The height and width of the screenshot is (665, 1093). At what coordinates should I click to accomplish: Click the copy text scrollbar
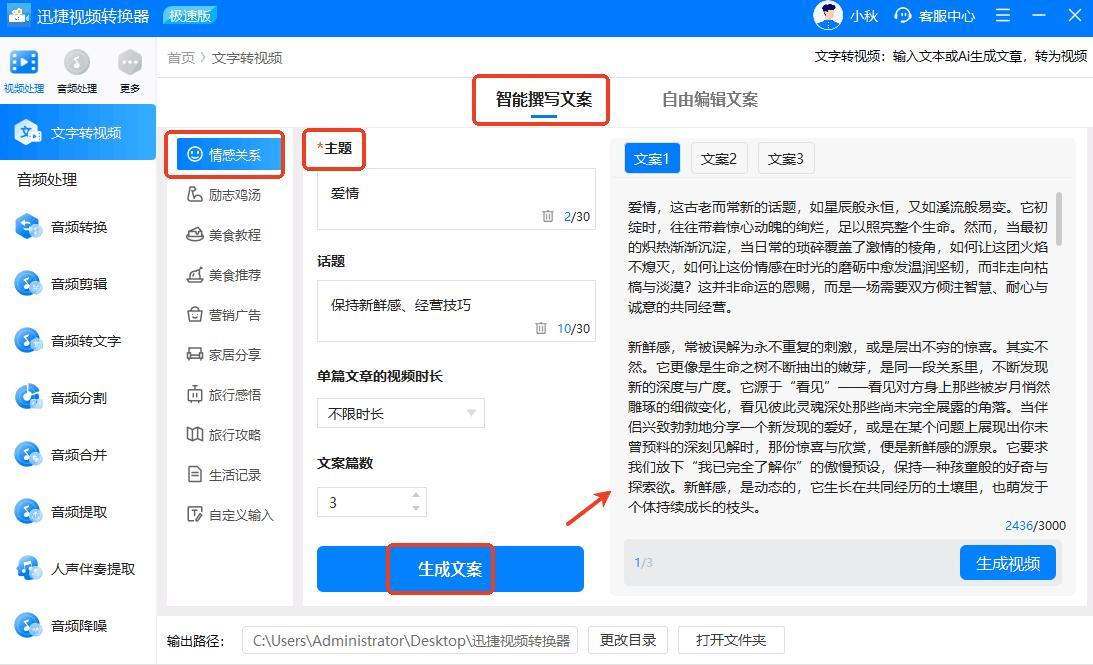tap(1058, 219)
